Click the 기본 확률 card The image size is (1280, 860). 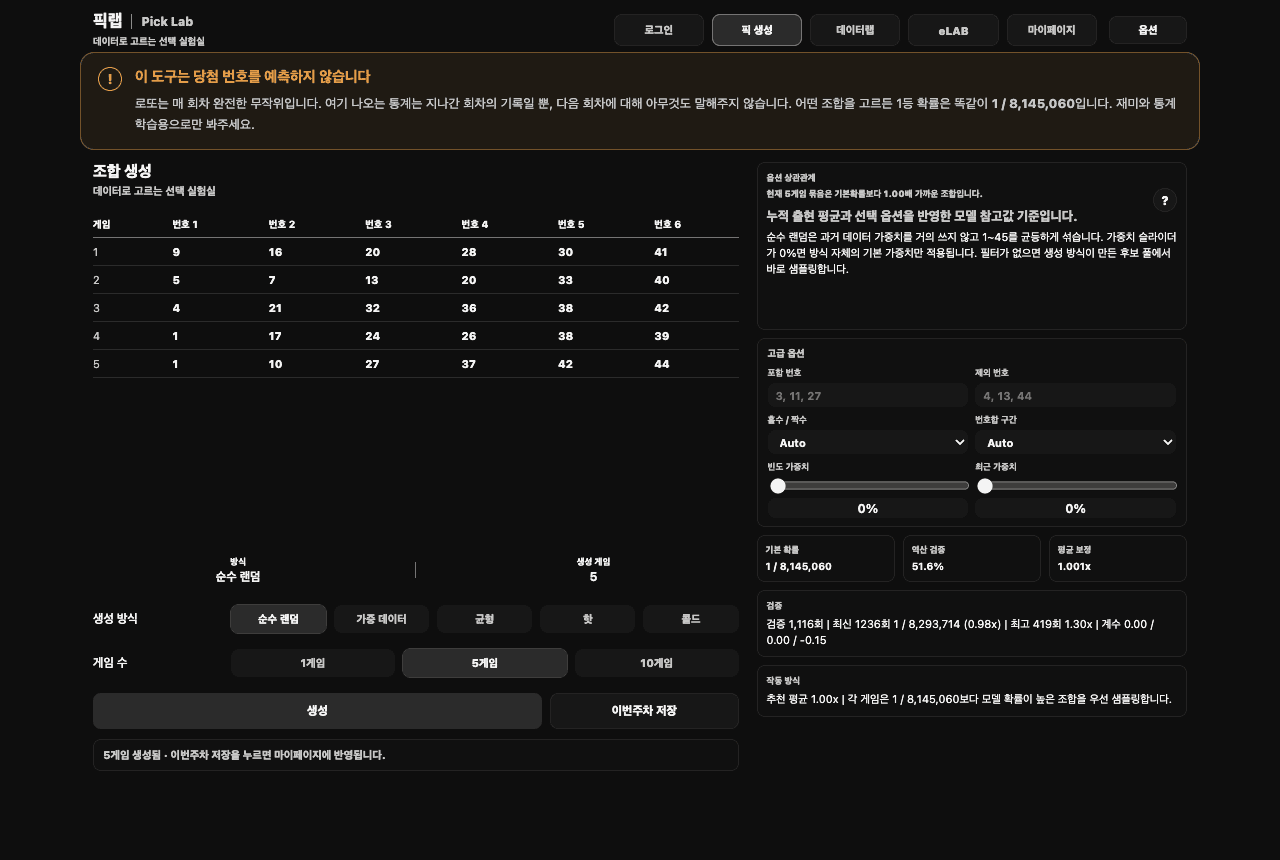click(826, 558)
